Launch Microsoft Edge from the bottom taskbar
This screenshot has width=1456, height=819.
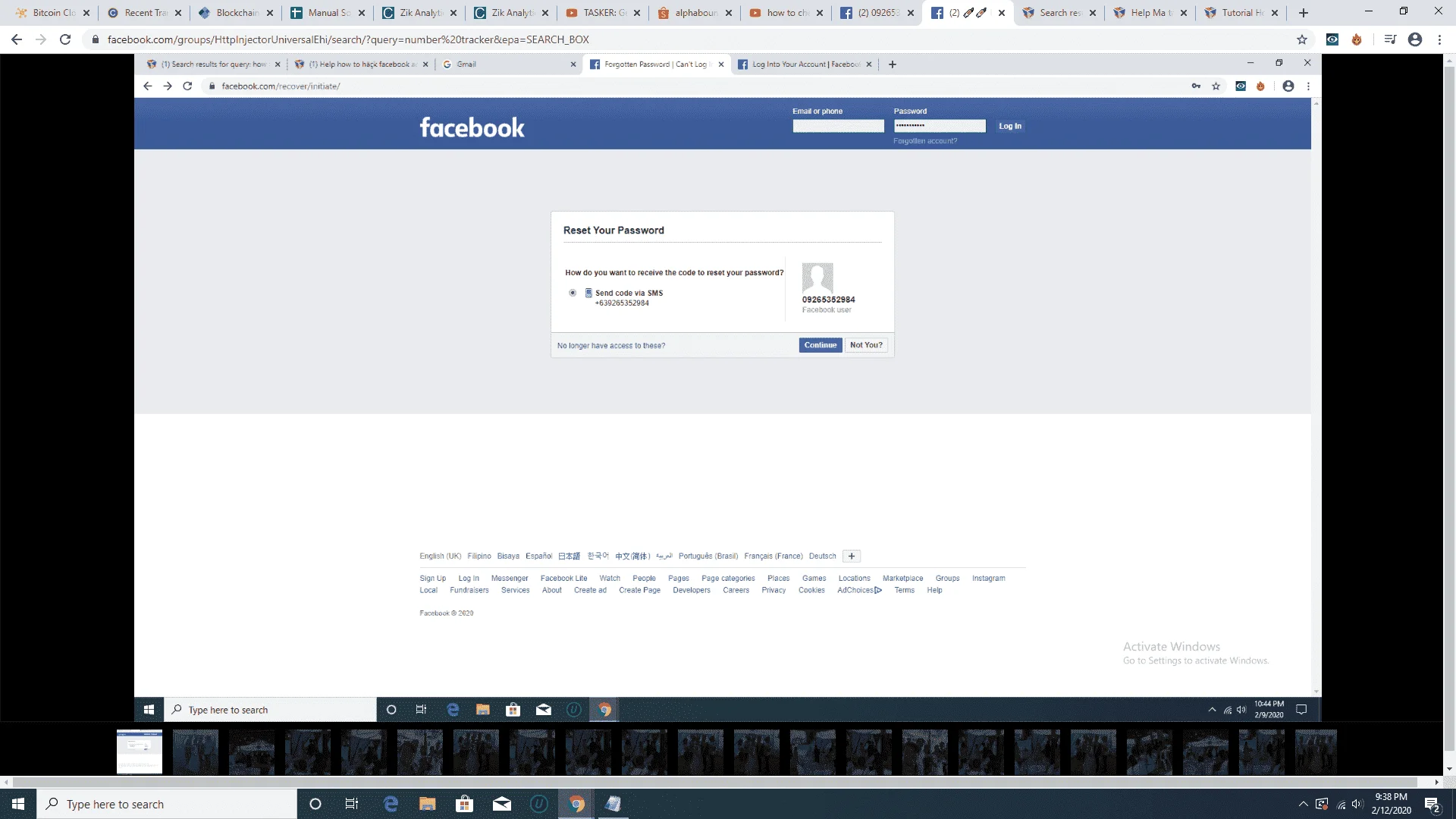pyautogui.click(x=391, y=804)
